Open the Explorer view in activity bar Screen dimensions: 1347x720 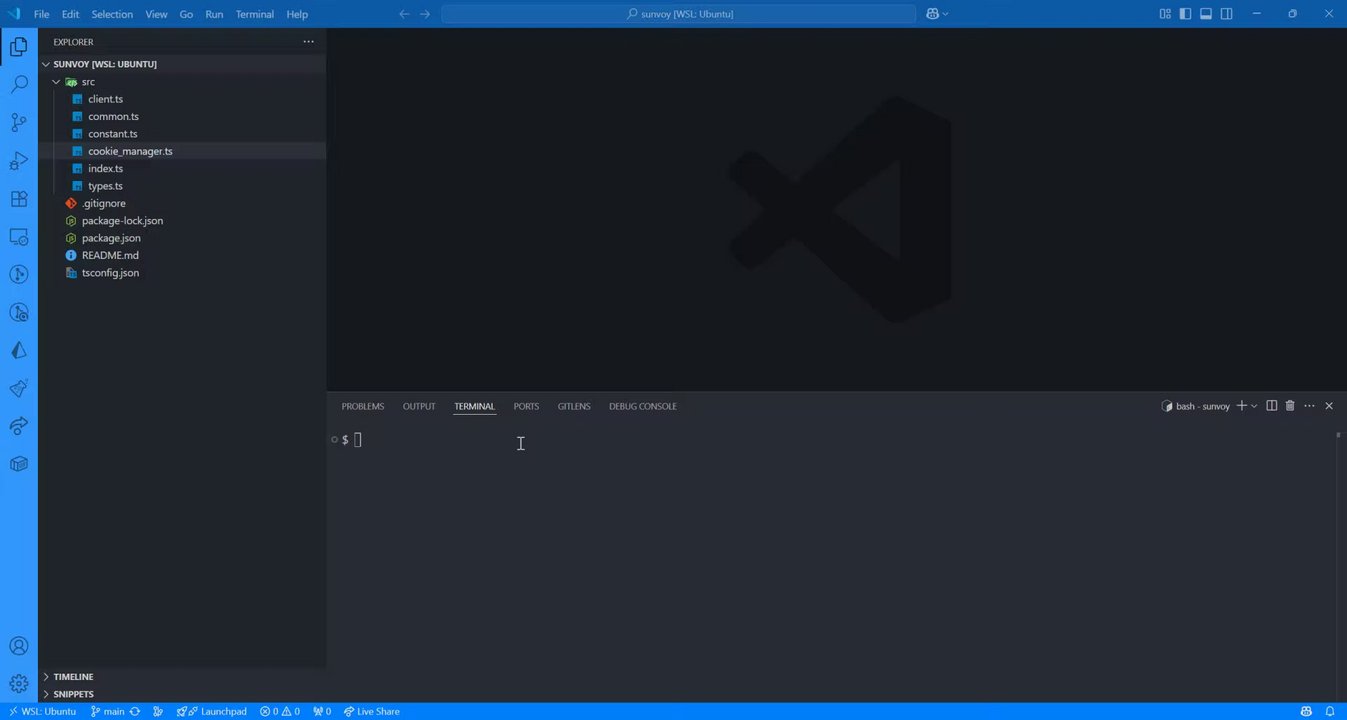click(x=18, y=47)
